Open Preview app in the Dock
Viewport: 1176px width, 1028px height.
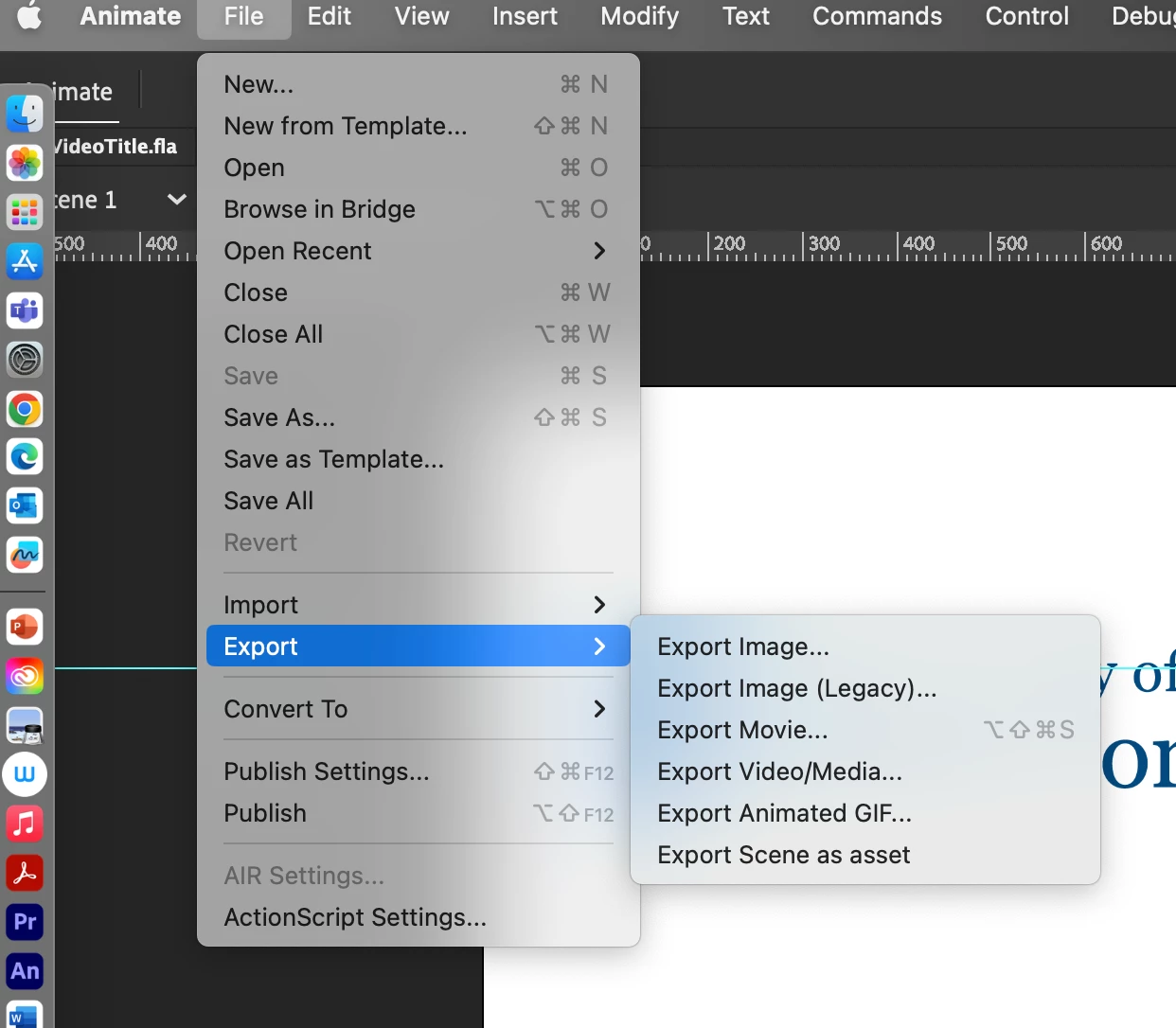coord(25,725)
